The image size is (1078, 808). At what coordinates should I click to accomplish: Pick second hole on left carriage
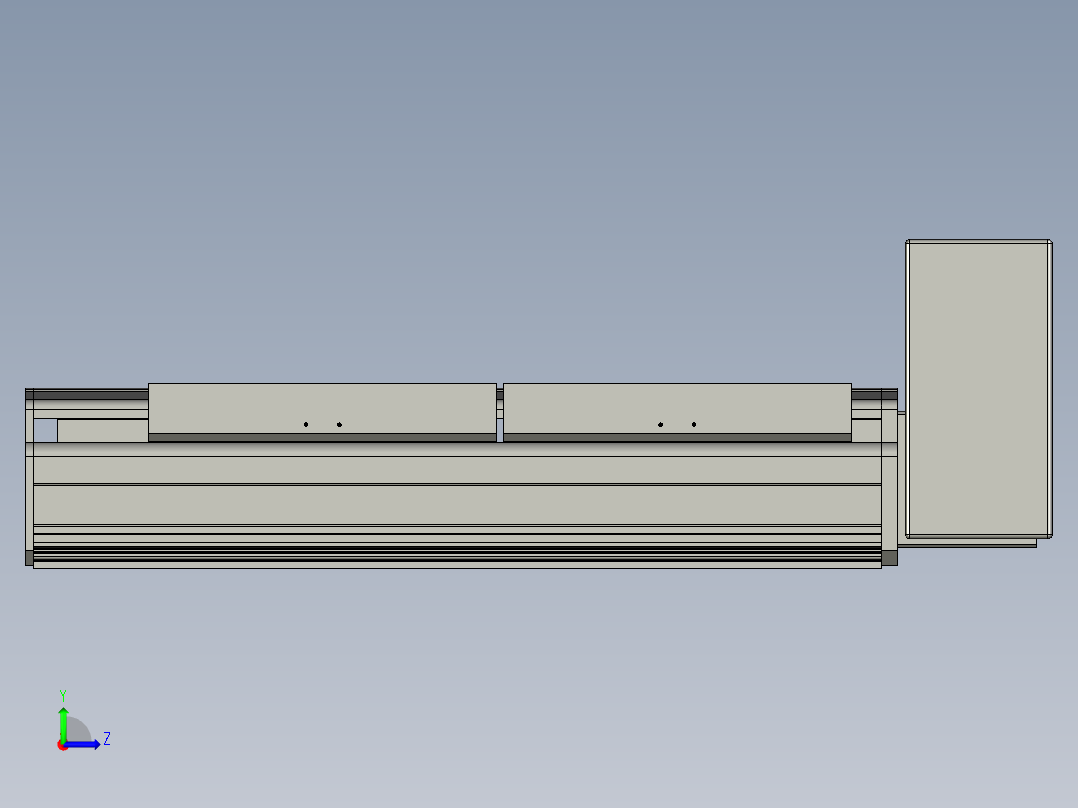pos(339,425)
